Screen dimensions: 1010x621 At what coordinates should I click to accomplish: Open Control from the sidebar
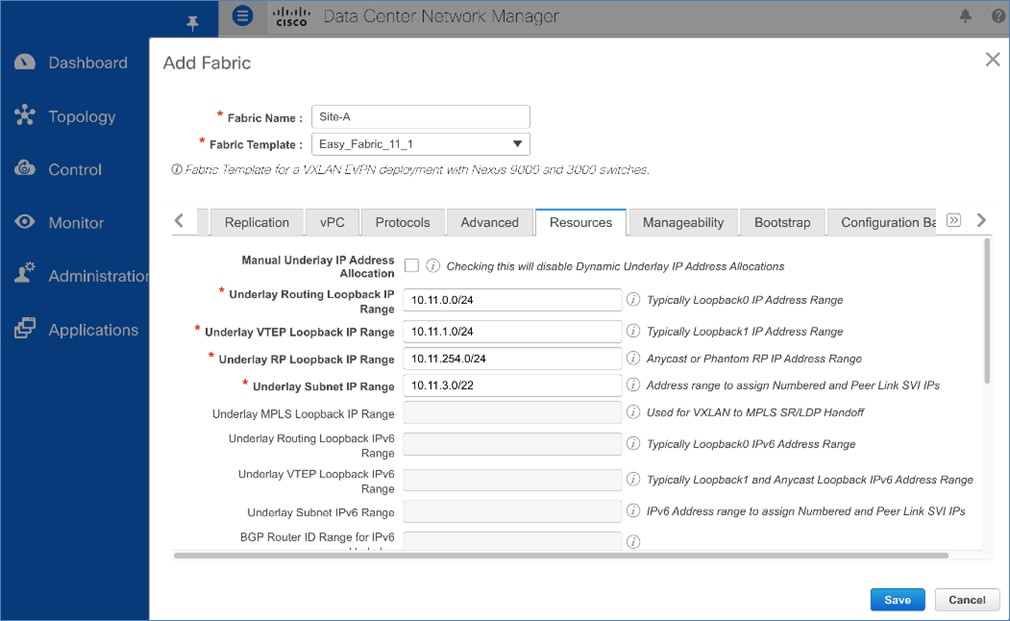coord(75,169)
